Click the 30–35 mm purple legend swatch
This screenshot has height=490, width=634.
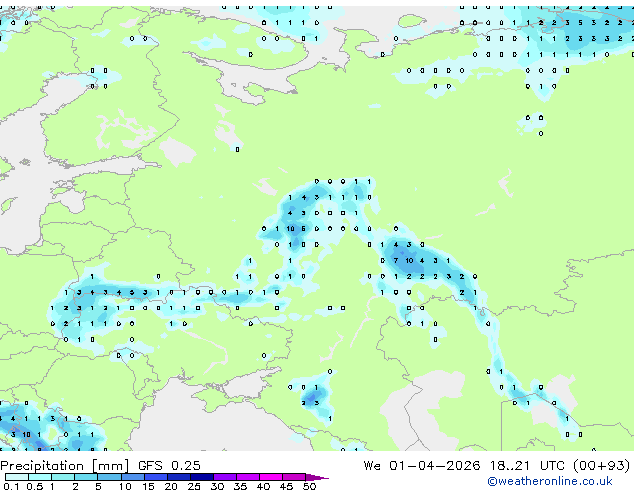225,477
